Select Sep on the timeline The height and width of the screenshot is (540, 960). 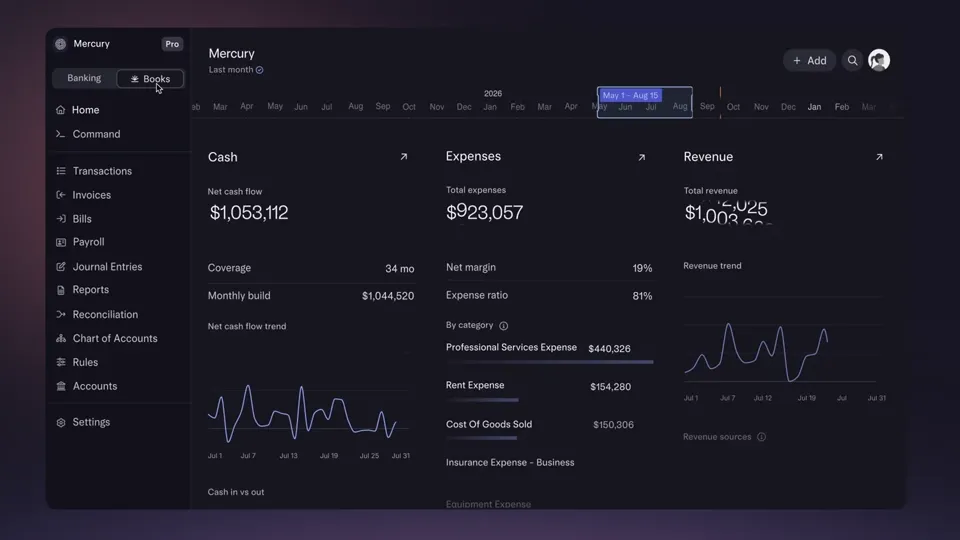pos(707,107)
